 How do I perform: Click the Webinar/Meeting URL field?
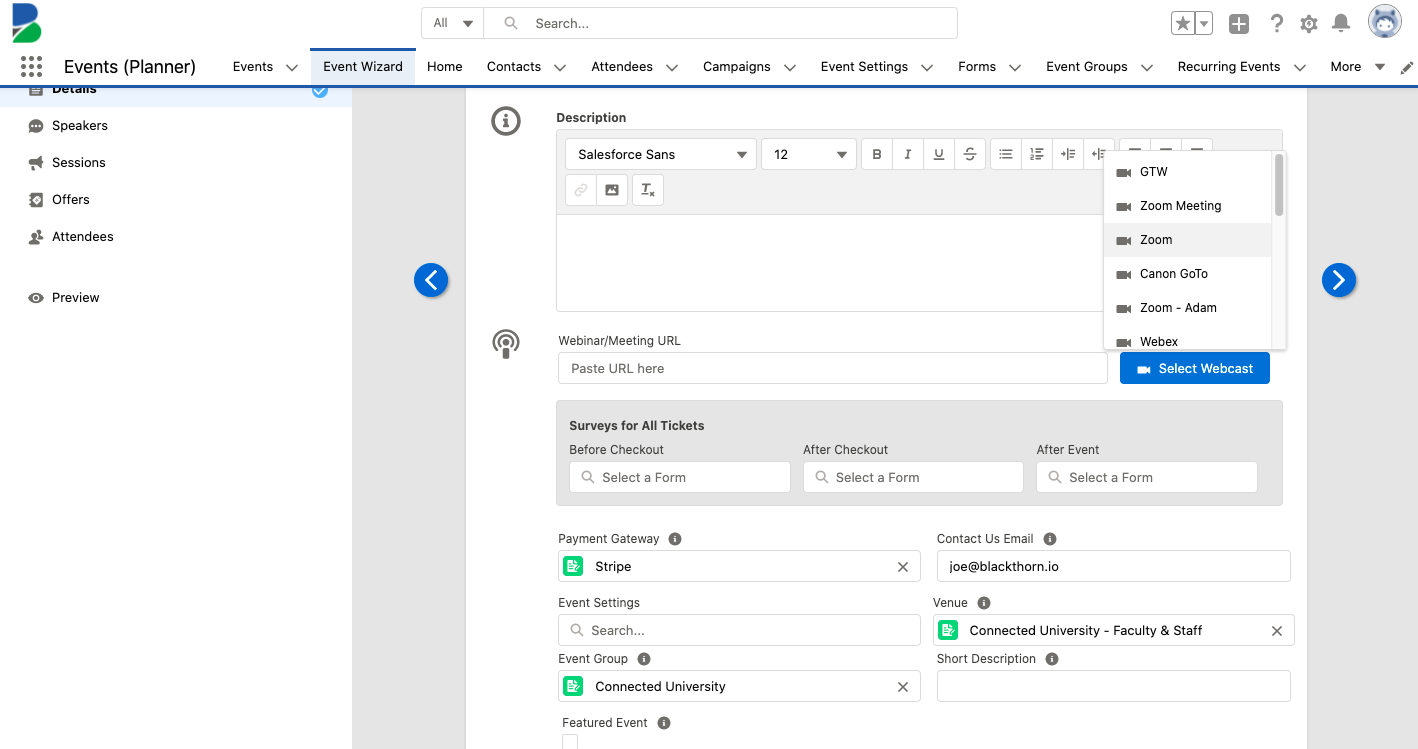point(833,369)
